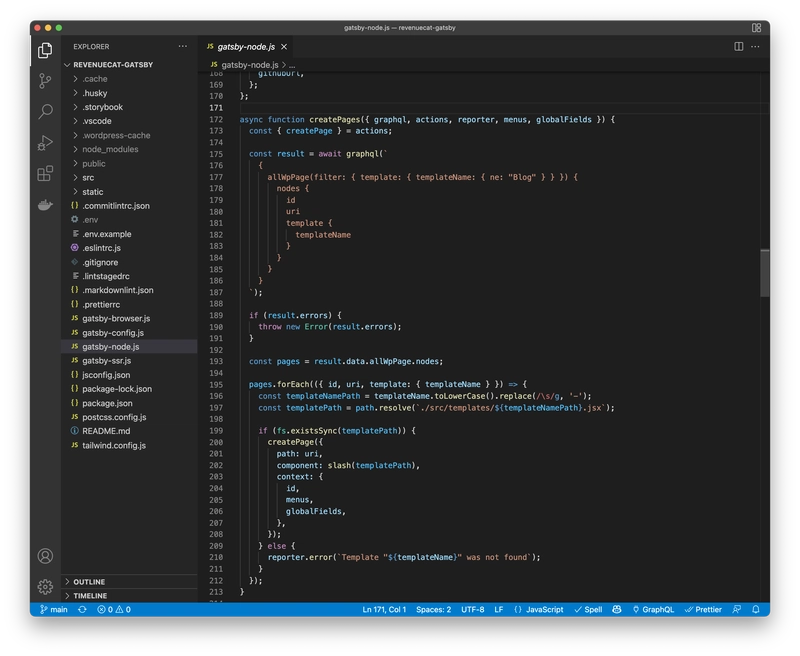800x656 pixels.
Task: Open the Manage settings gear
Action: click(x=45, y=587)
